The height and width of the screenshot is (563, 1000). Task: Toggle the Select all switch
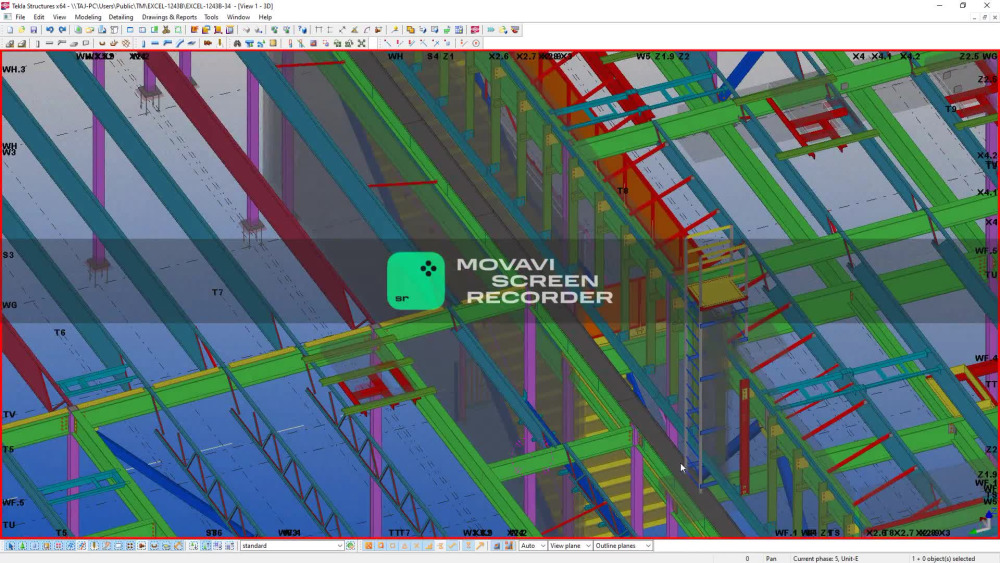(x=10, y=546)
